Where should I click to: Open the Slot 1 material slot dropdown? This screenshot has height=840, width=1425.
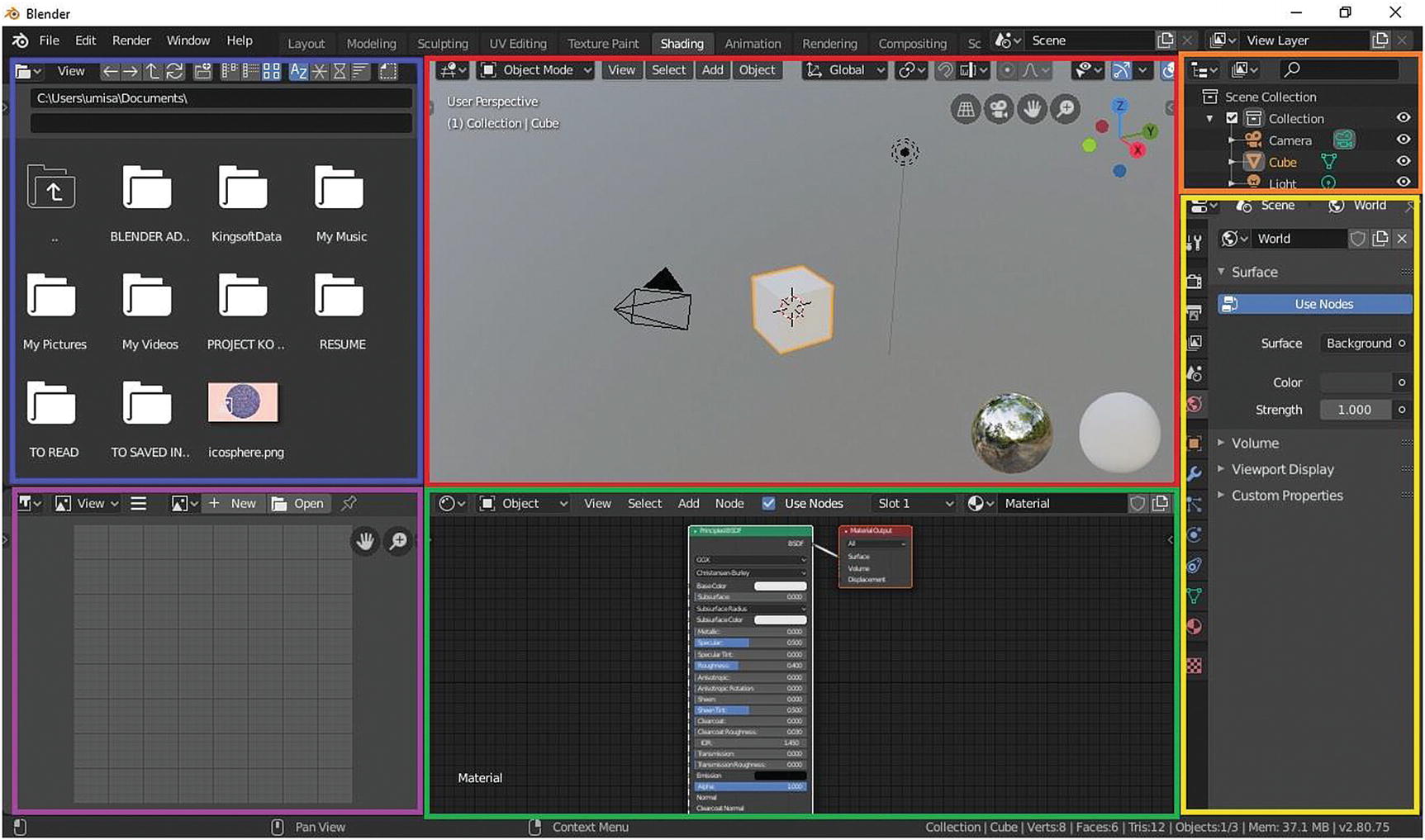915,503
